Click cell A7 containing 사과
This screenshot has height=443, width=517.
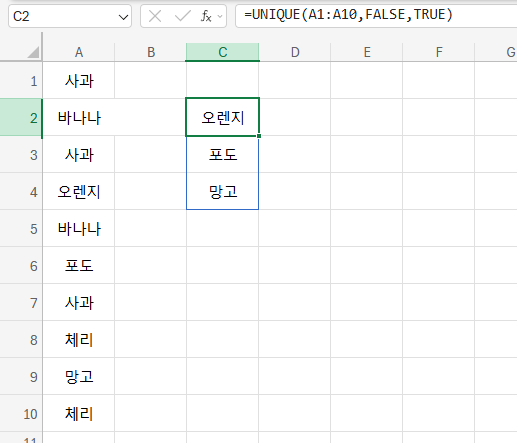[x=79, y=302]
